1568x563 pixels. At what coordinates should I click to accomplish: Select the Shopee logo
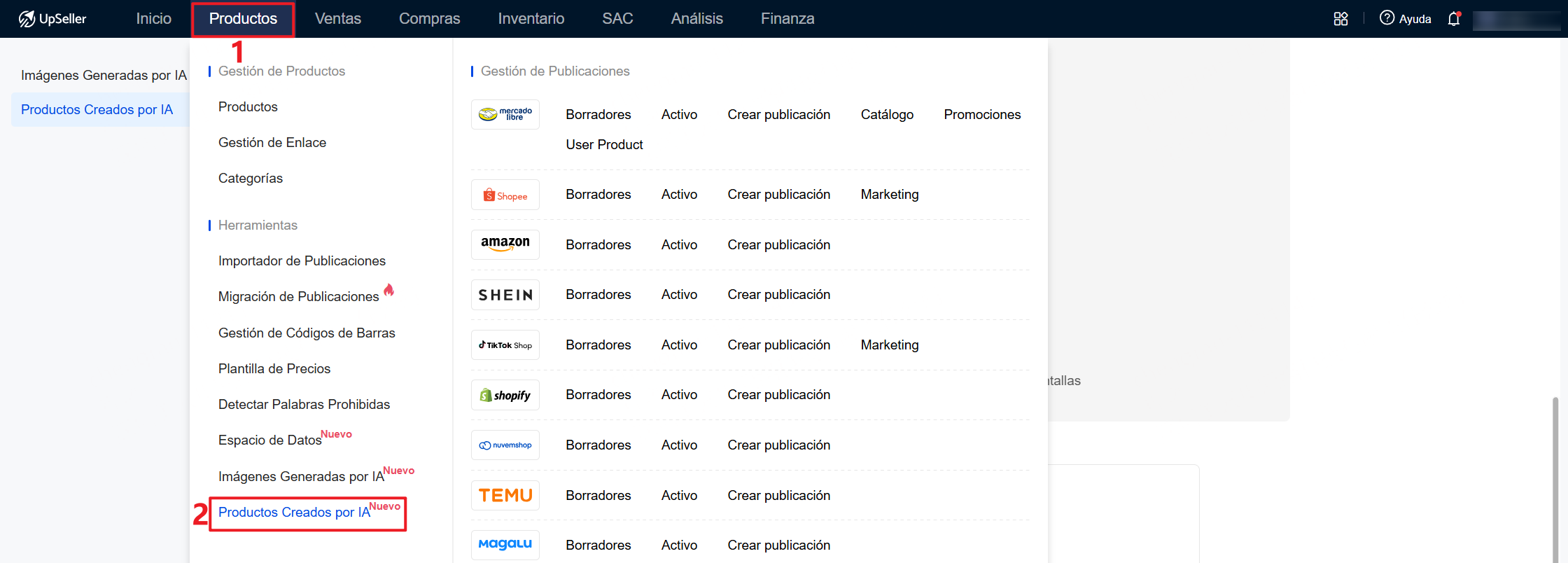[x=505, y=195]
